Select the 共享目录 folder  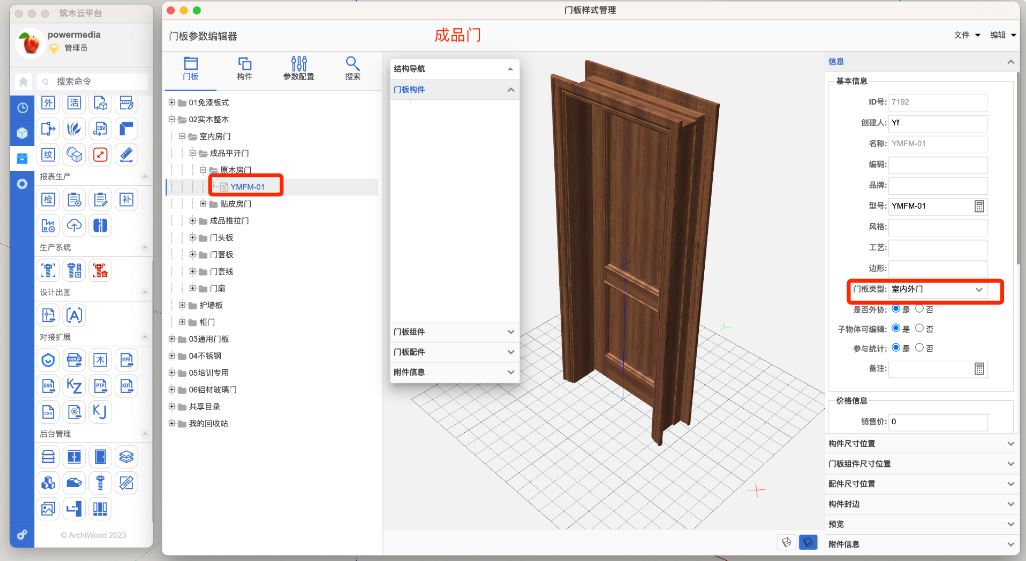click(x=204, y=407)
